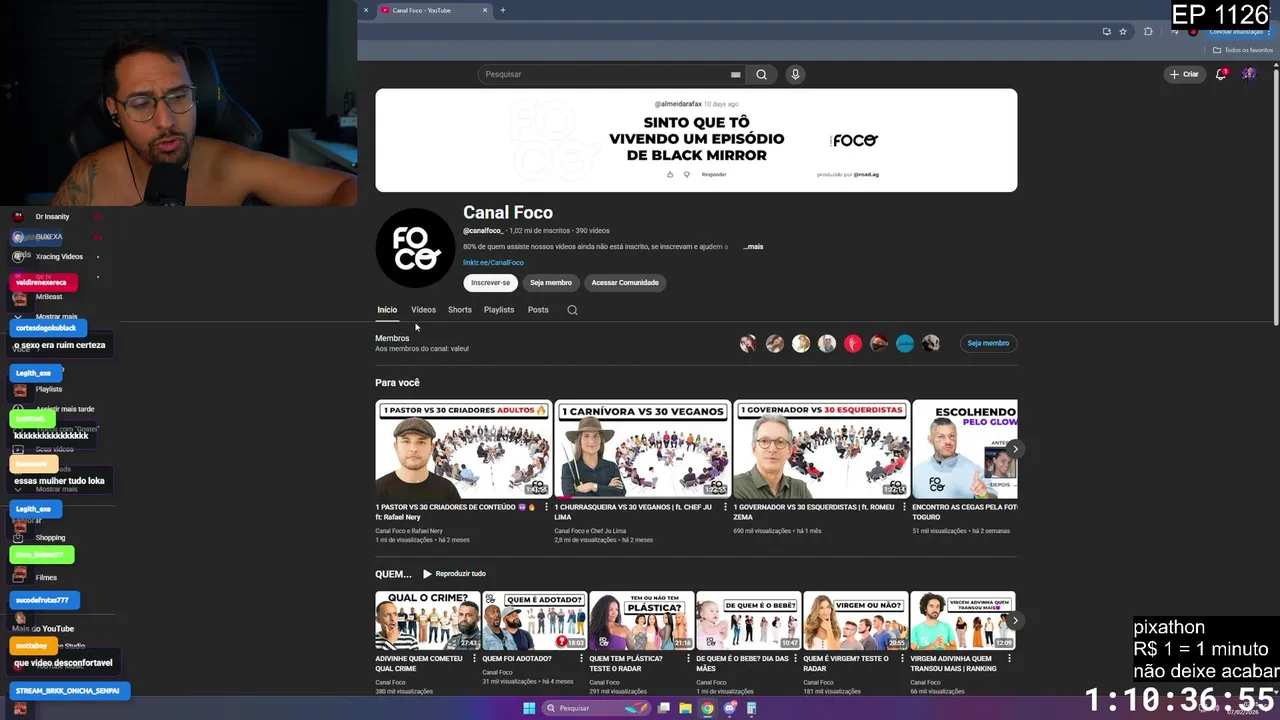Image resolution: width=1280 pixels, height=720 pixels.
Task: Click the Criar create button
Action: pyautogui.click(x=1184, y=74)
